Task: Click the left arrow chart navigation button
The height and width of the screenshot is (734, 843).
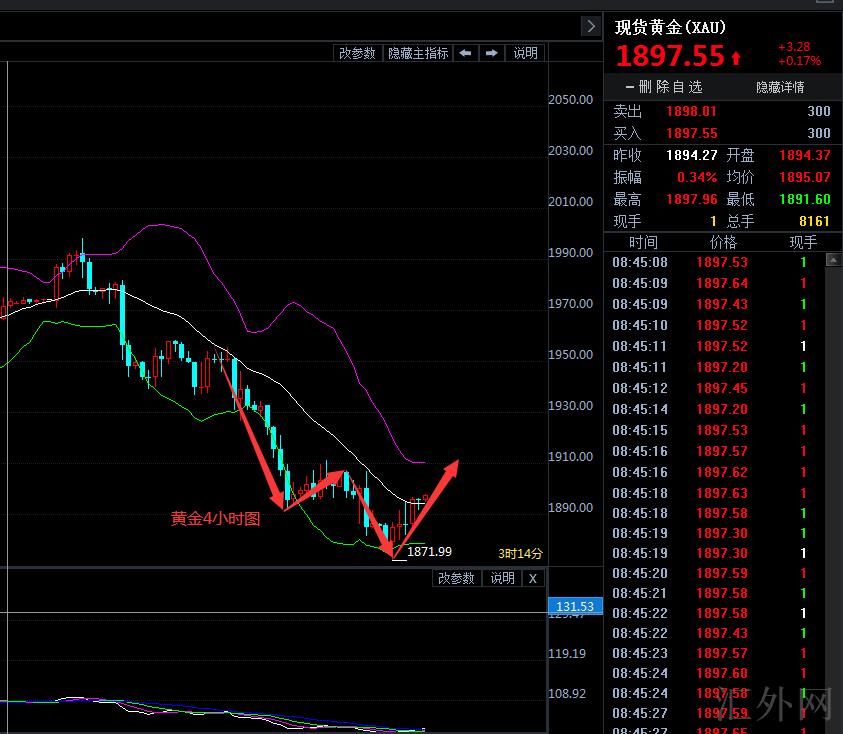Action: 465,53
